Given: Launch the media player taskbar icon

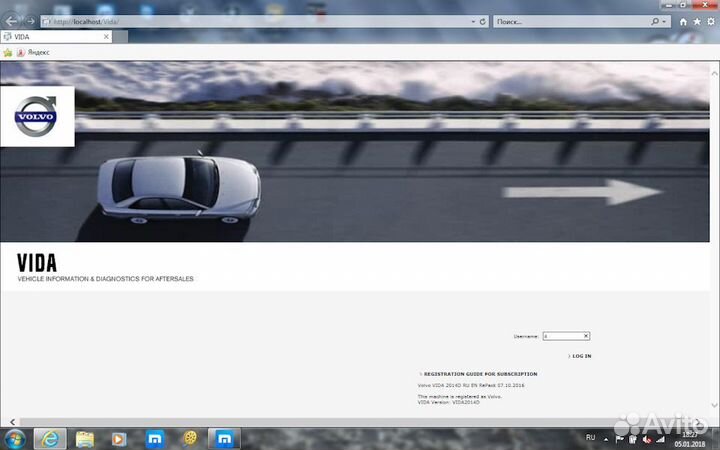Looking at the screenshot, I should click(119, 439).
